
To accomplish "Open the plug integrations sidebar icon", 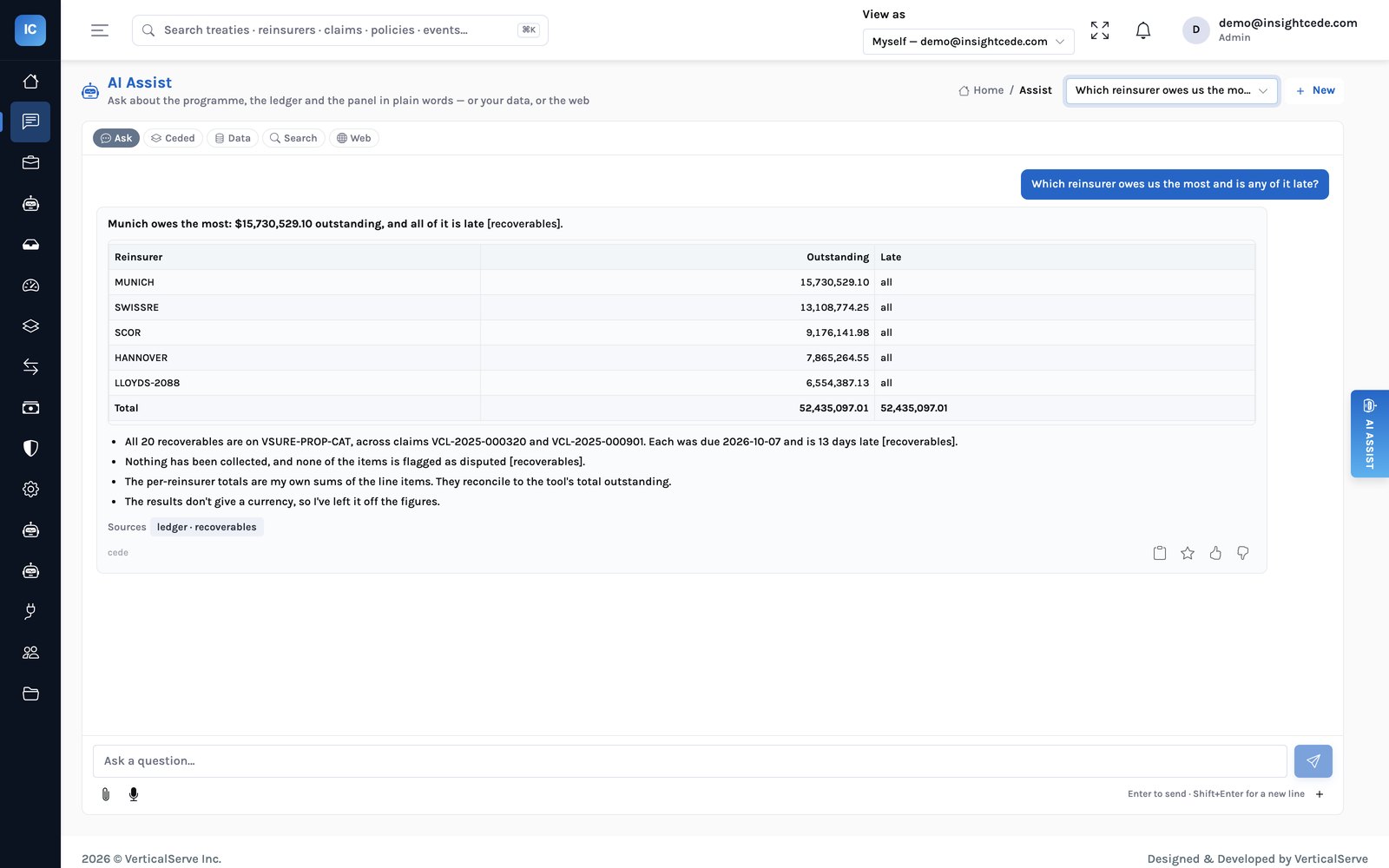I will point(30,612).
